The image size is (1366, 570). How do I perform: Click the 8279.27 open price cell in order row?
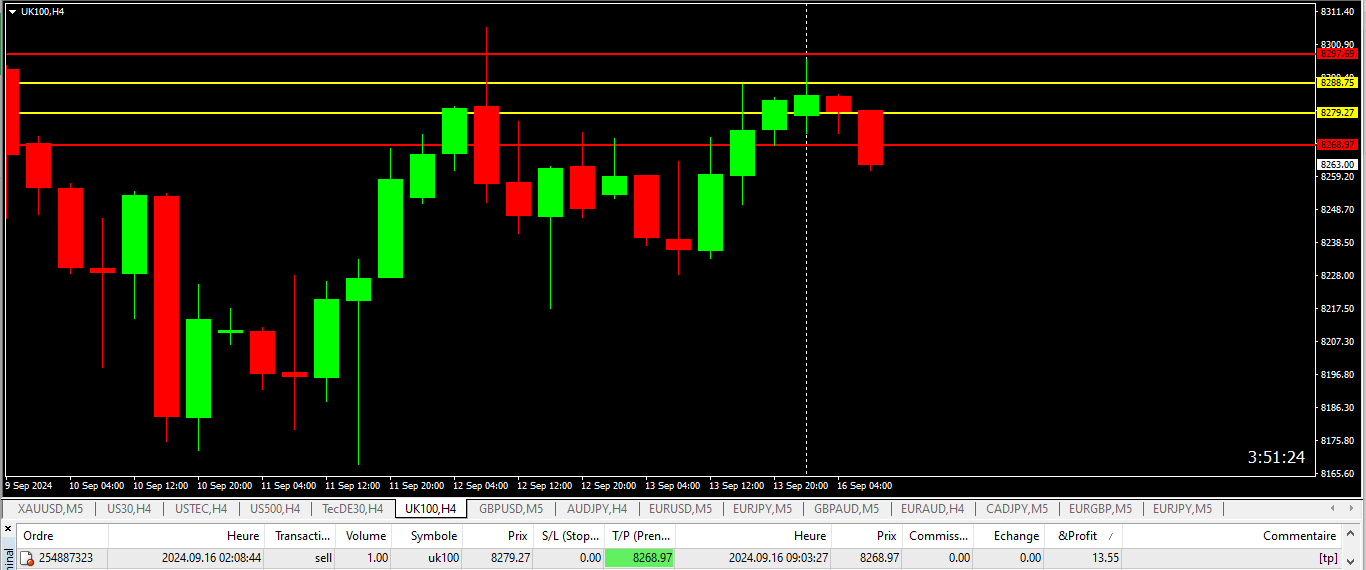[510, 558]
